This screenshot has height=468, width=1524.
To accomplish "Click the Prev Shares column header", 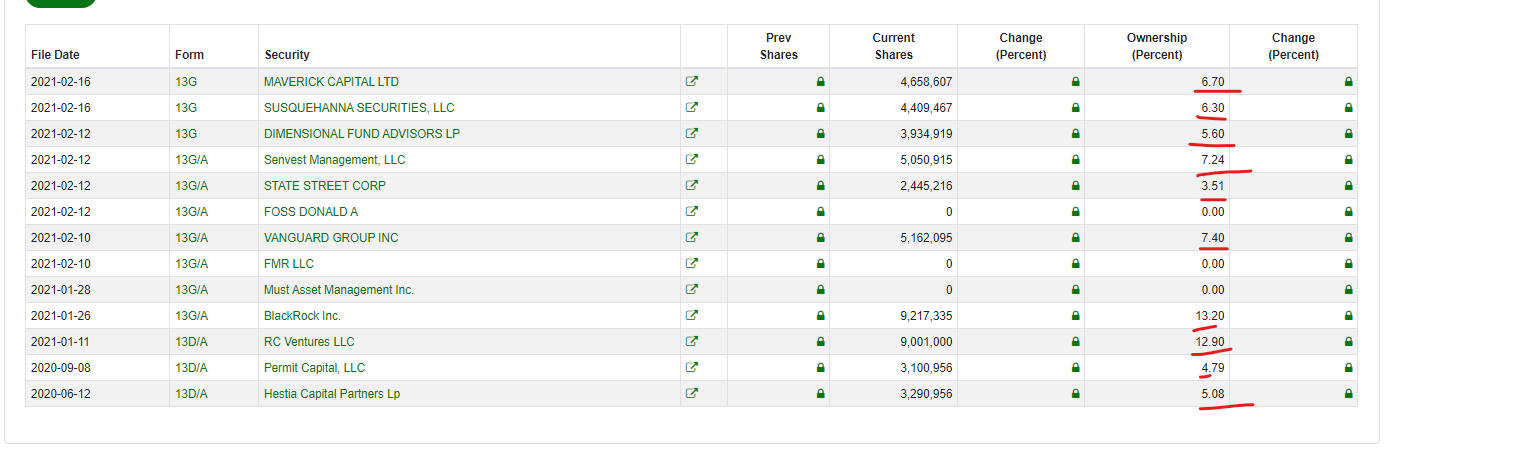I will point(779,46).
